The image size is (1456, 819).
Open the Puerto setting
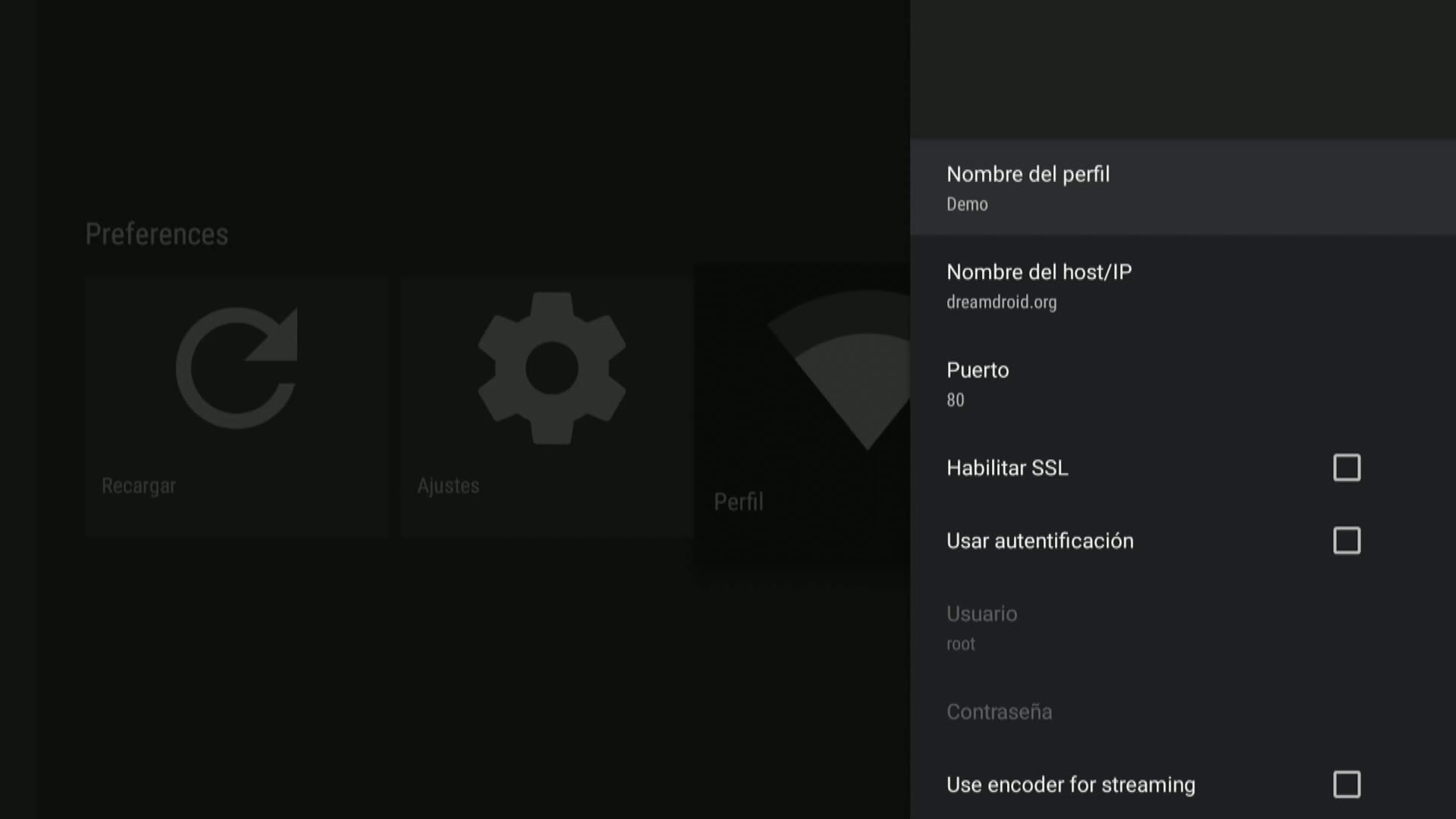click(977, 370)
